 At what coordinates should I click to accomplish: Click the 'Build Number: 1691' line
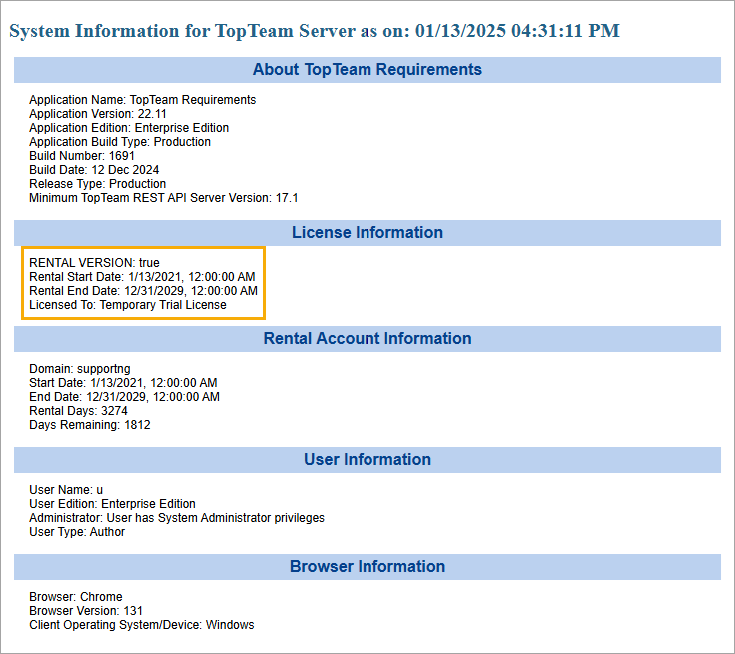(x=82, y=156)
